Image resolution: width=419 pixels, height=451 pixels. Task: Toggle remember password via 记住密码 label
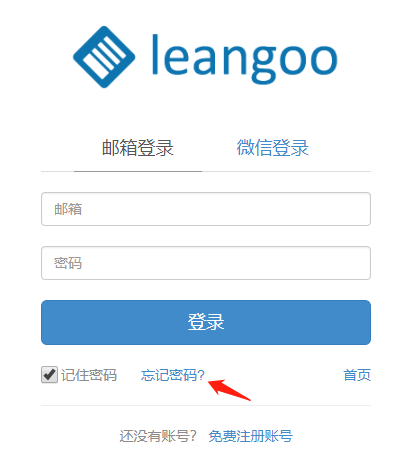(89, 375)
